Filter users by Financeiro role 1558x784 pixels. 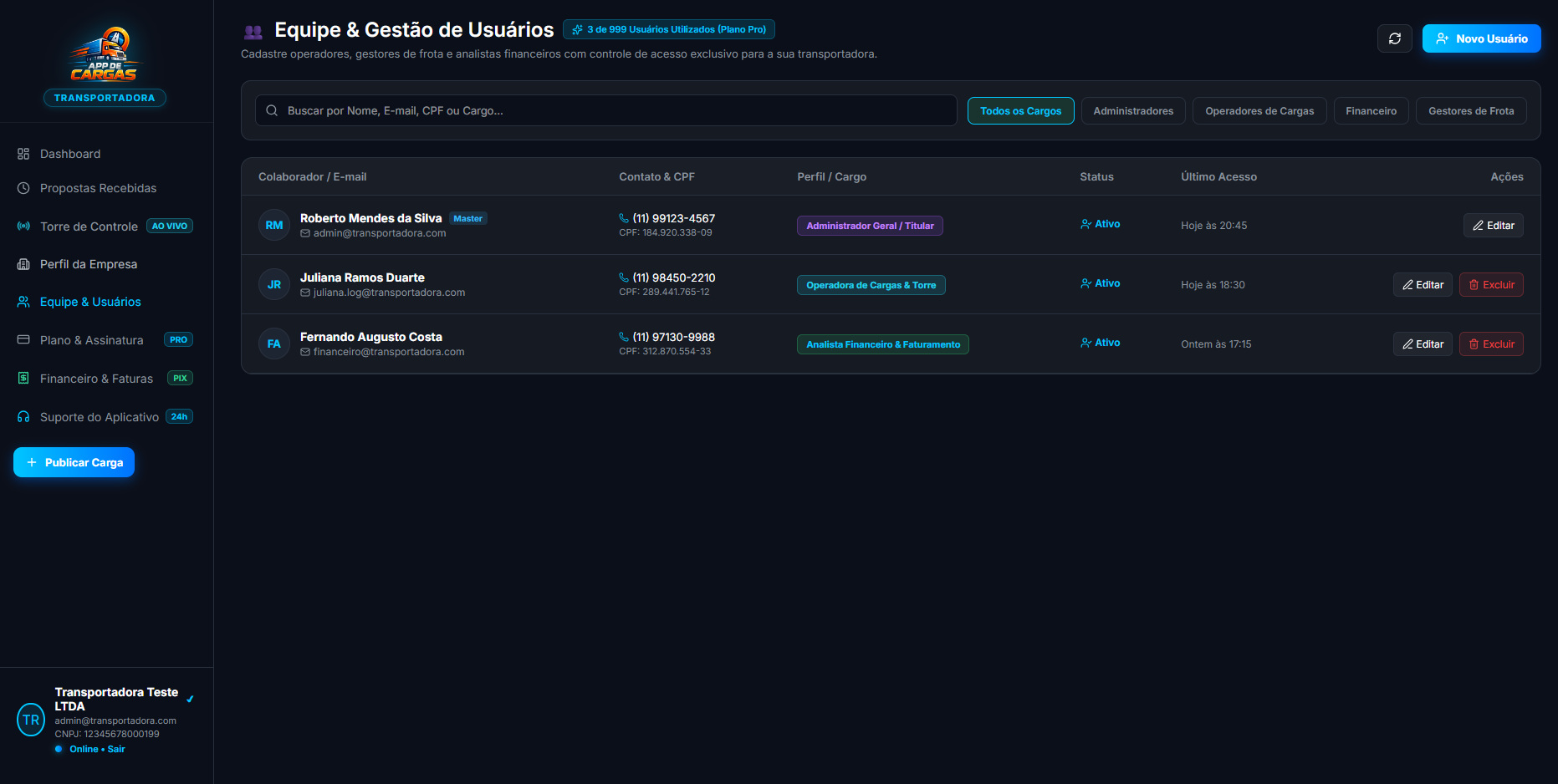click(x=1371, y=111)
